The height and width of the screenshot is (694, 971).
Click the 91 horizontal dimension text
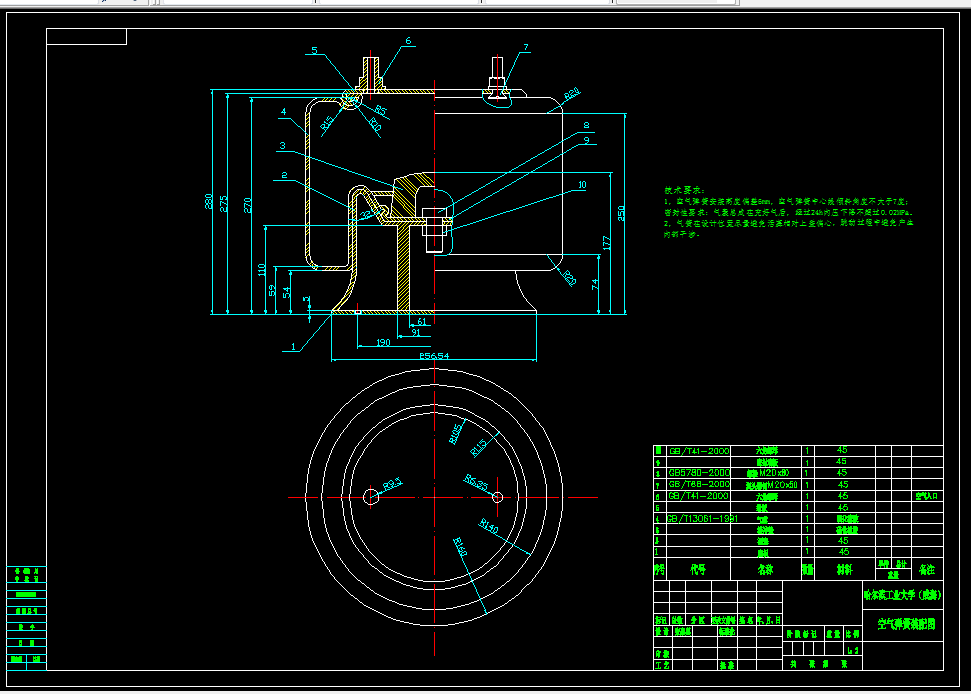coord(416,332)
